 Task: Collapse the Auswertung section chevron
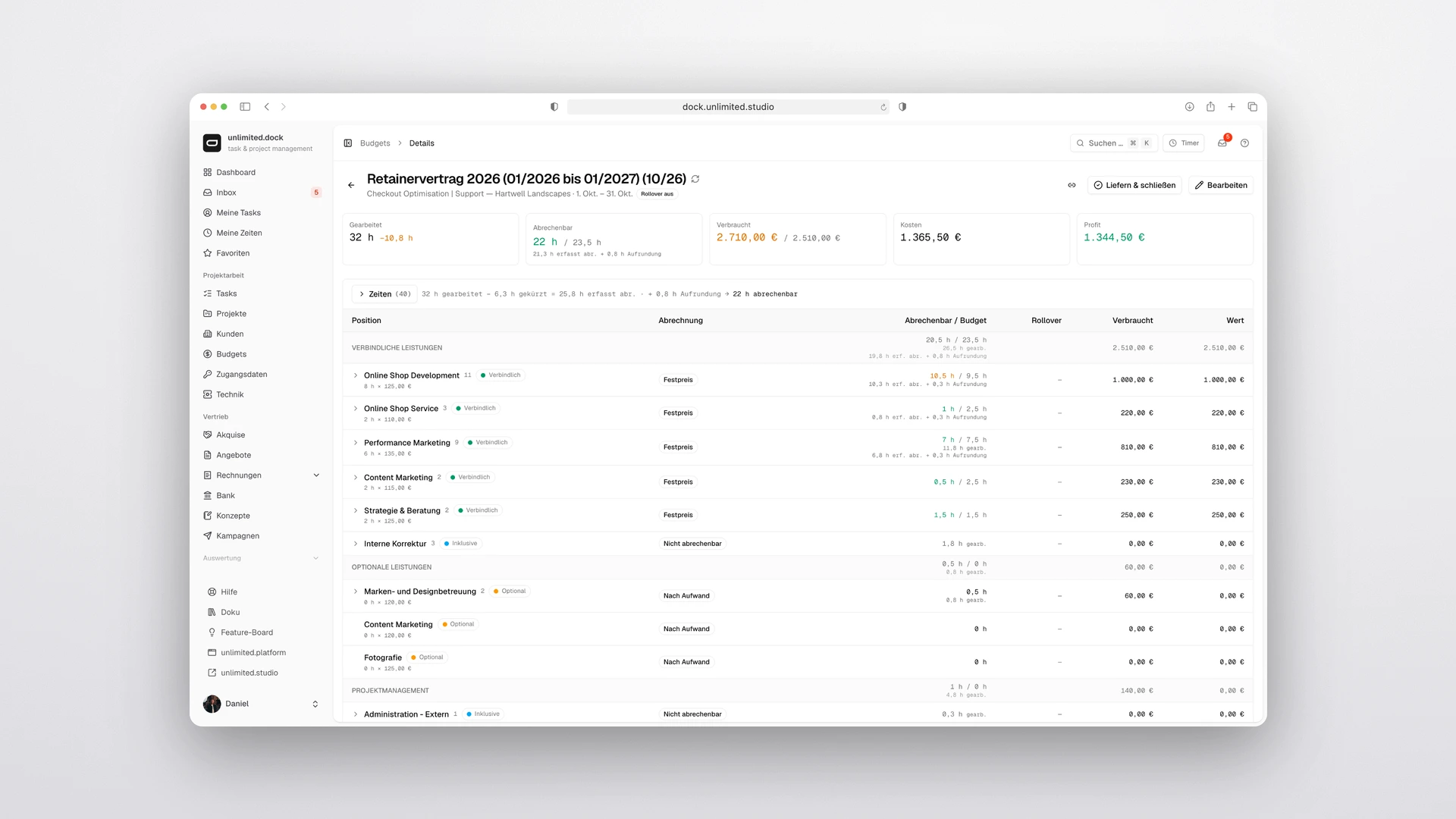tap(316, 558)
